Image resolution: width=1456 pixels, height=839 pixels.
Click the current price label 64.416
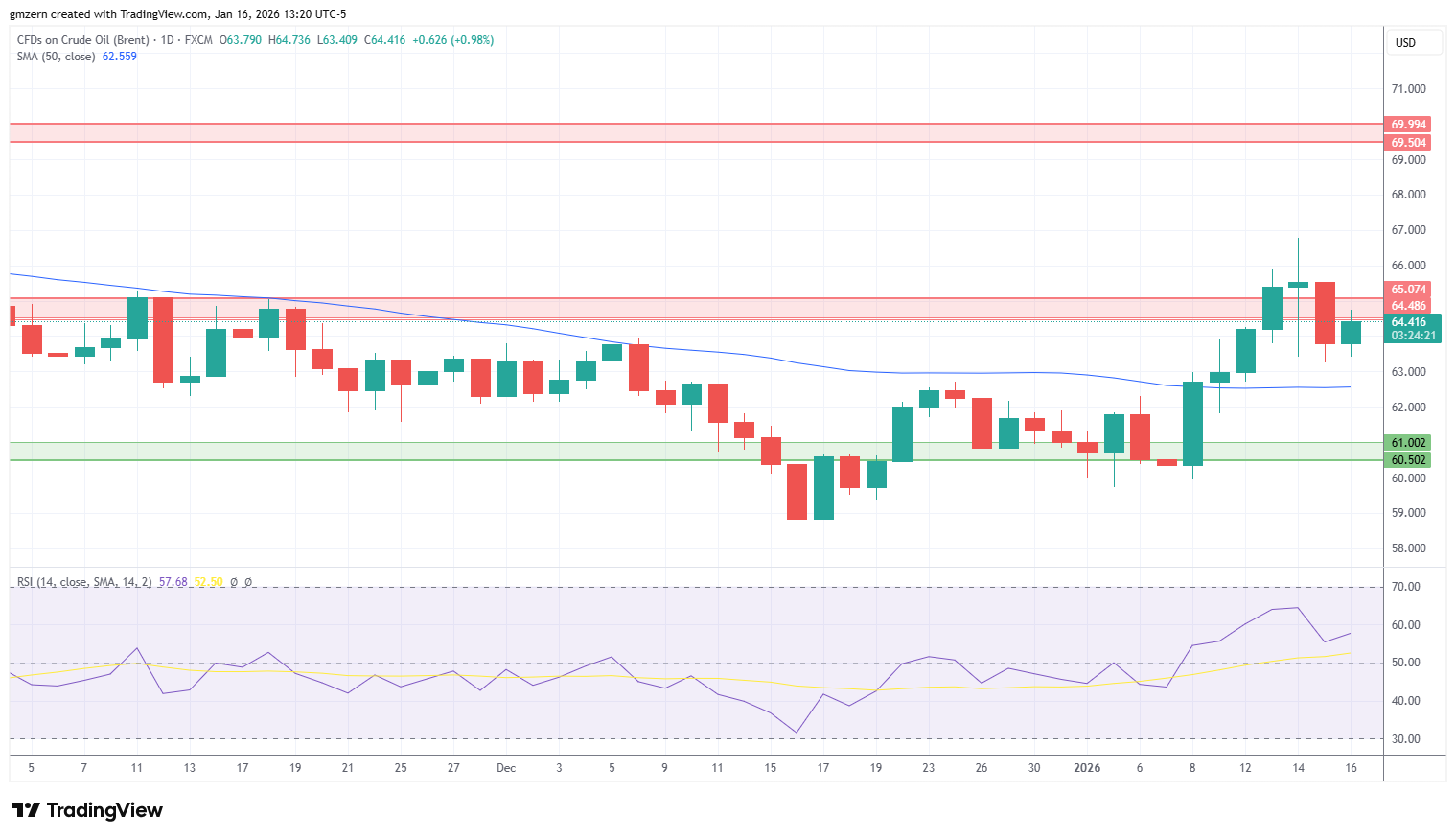(1409, 322)
